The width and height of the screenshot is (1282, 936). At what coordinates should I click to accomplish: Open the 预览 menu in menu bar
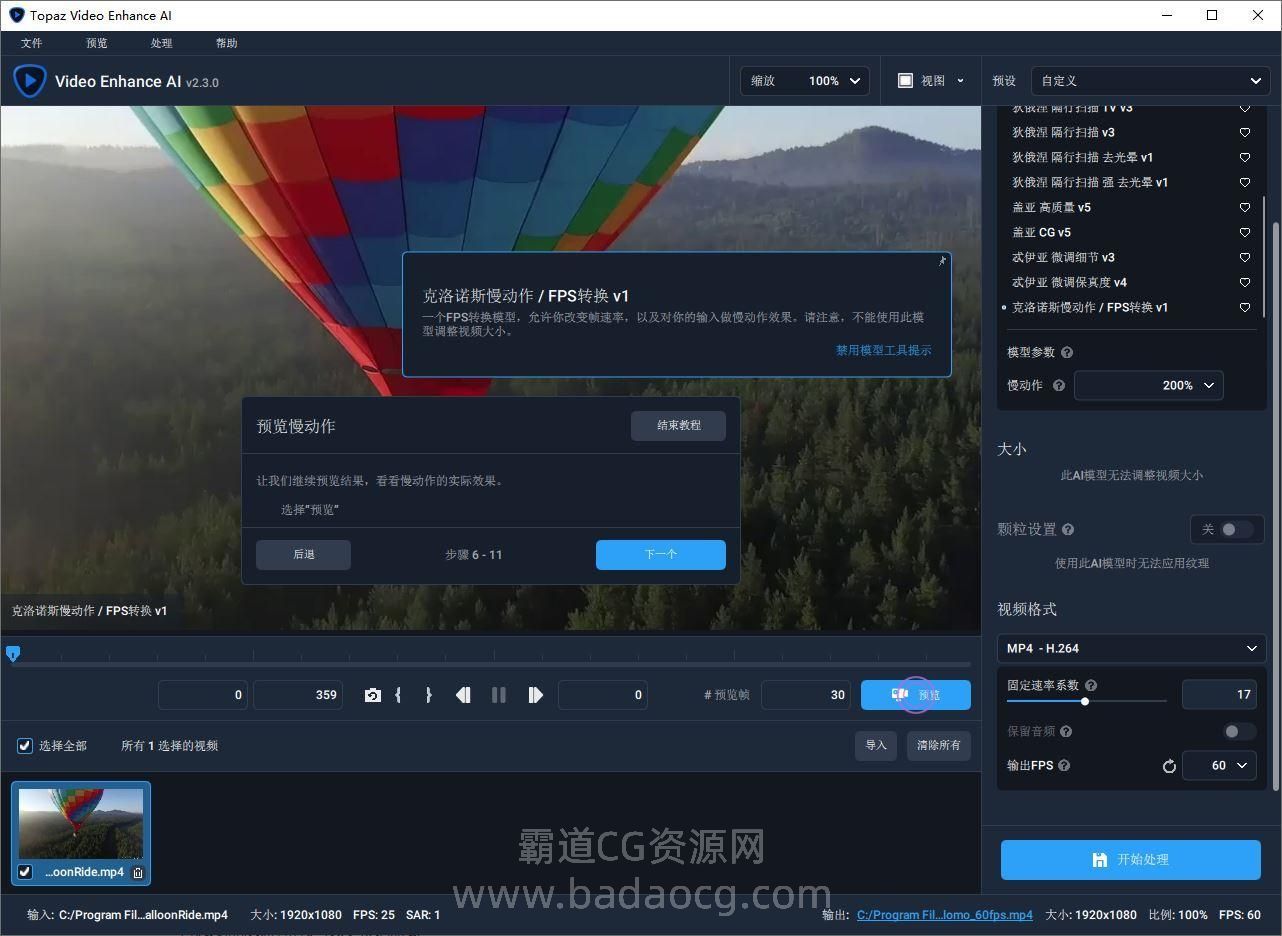pos(97,43)
